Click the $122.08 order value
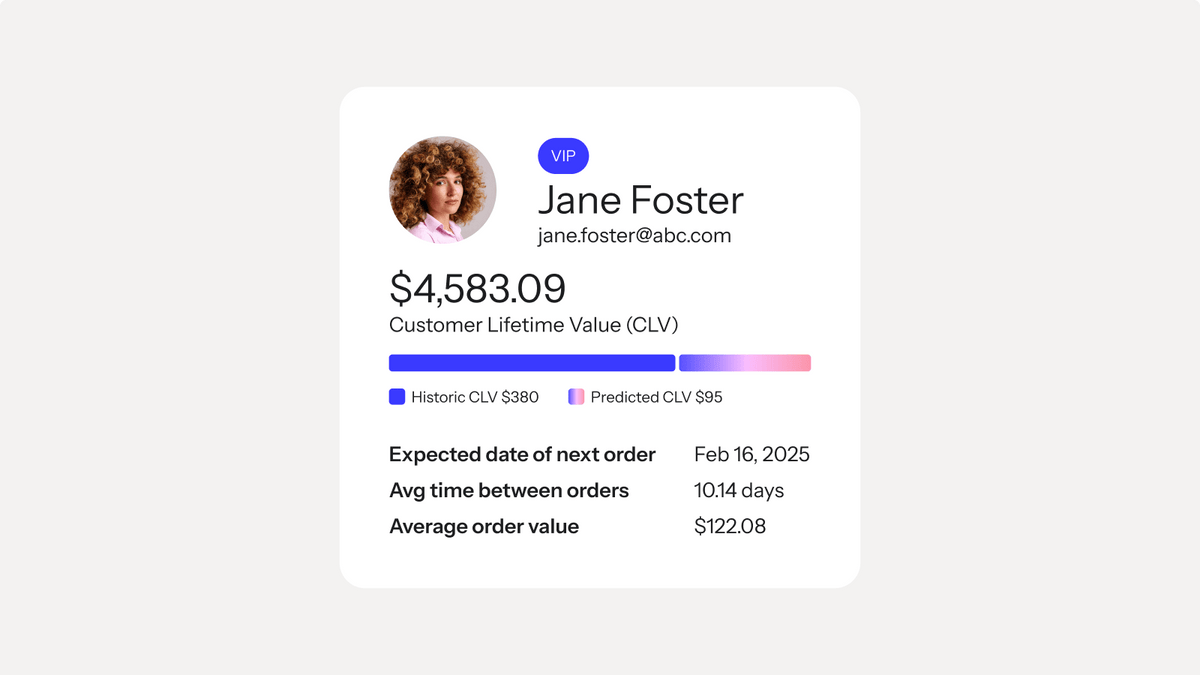The height and width of the screenshot is (675, 1200). click(730, 526)
